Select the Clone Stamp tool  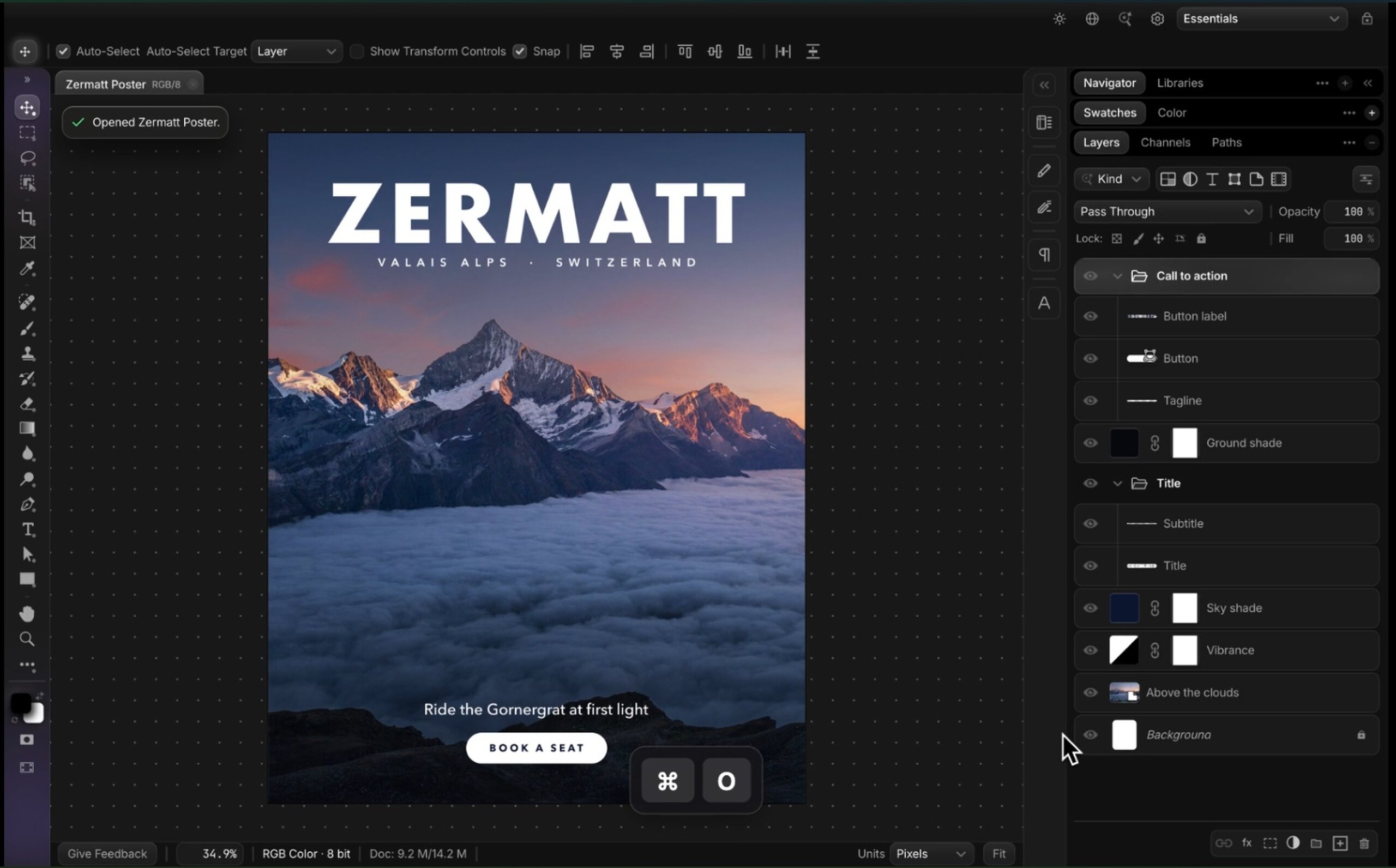coord(28,354)
